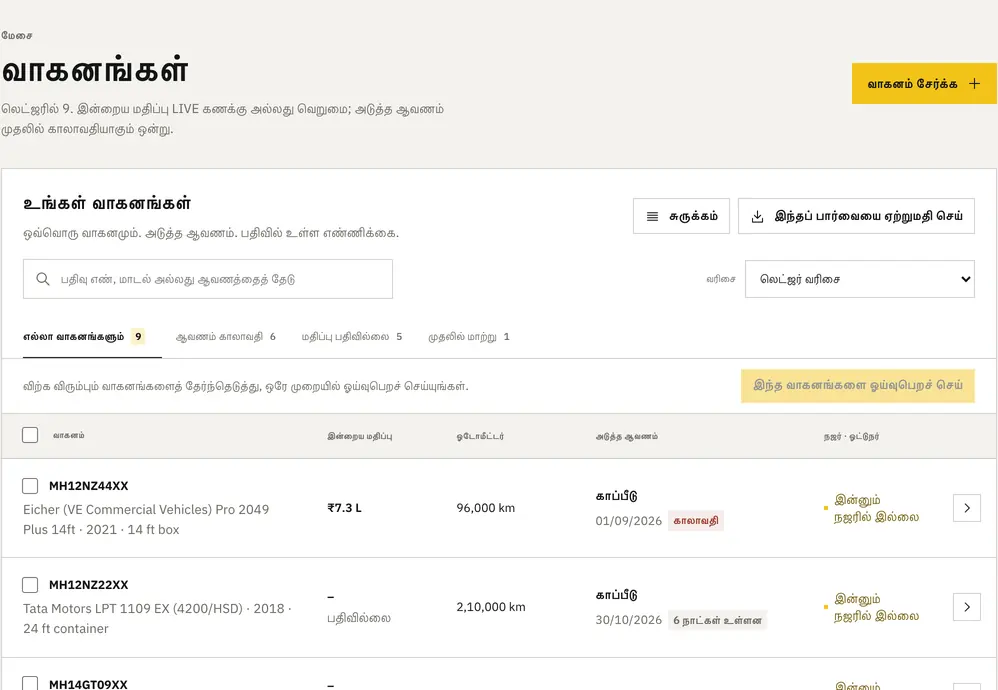
Task: Click the download icon for export view
Action: pos(757,216)
